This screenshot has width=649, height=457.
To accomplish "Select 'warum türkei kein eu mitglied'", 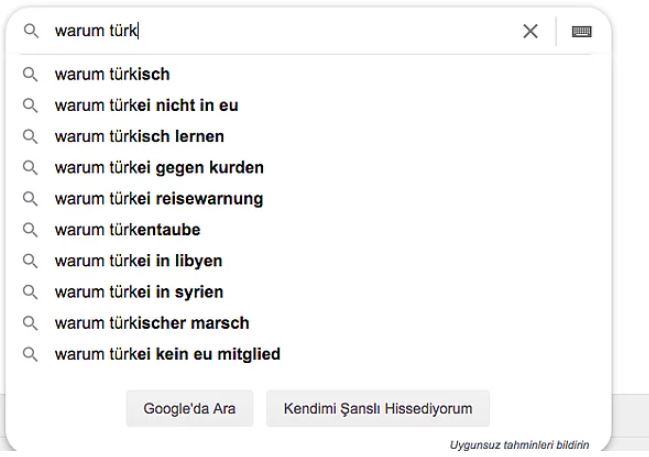I will pyautogui.click(x=167, y=354).
